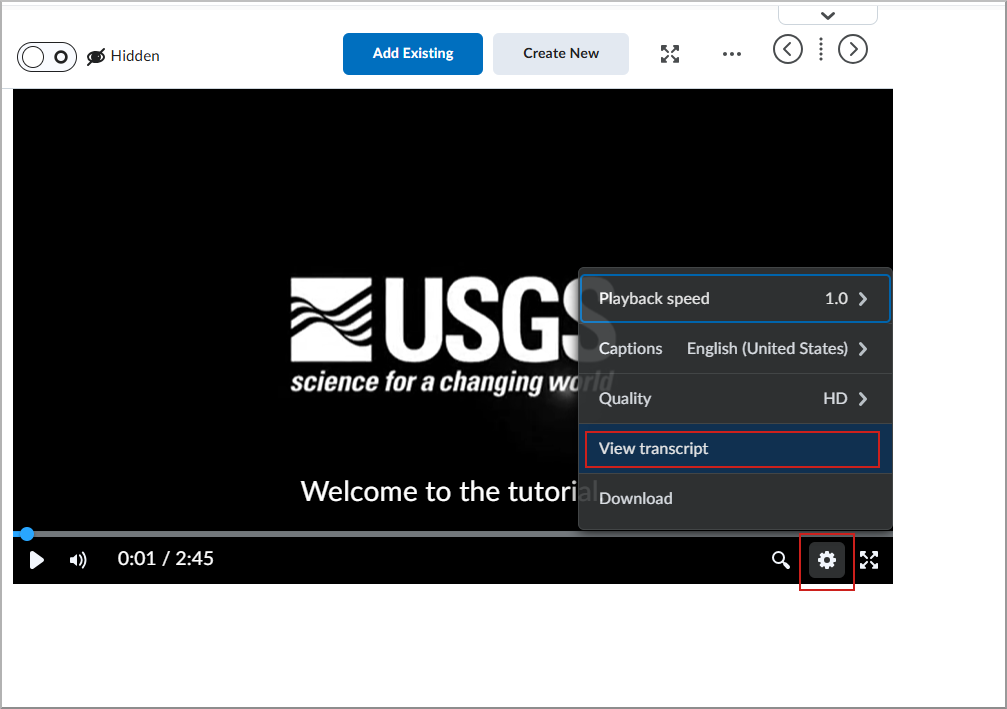Enter fullscreen using player fullscreen icon
The height and width of the screenshot is (709, 1007).
[868, 560]
